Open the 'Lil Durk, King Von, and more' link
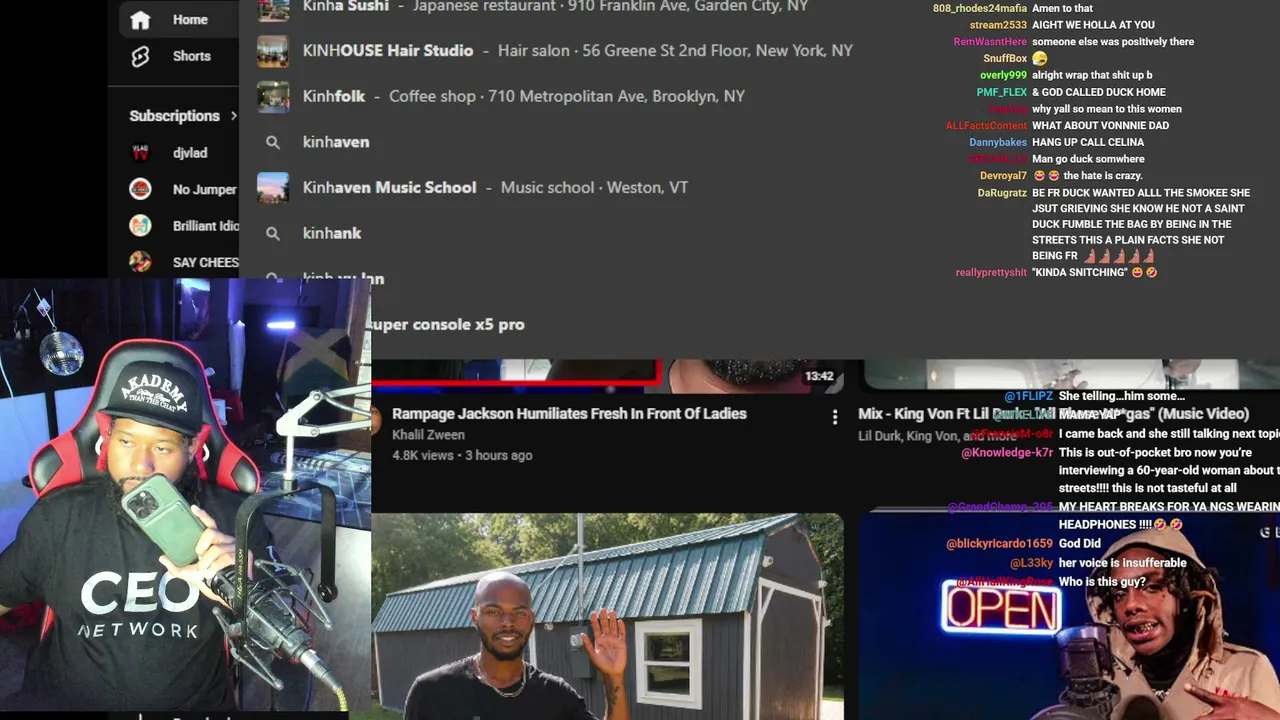Image resolution: width=1280 pixels, height=720 pixels. pyautogui.click(x=937, y=436)
